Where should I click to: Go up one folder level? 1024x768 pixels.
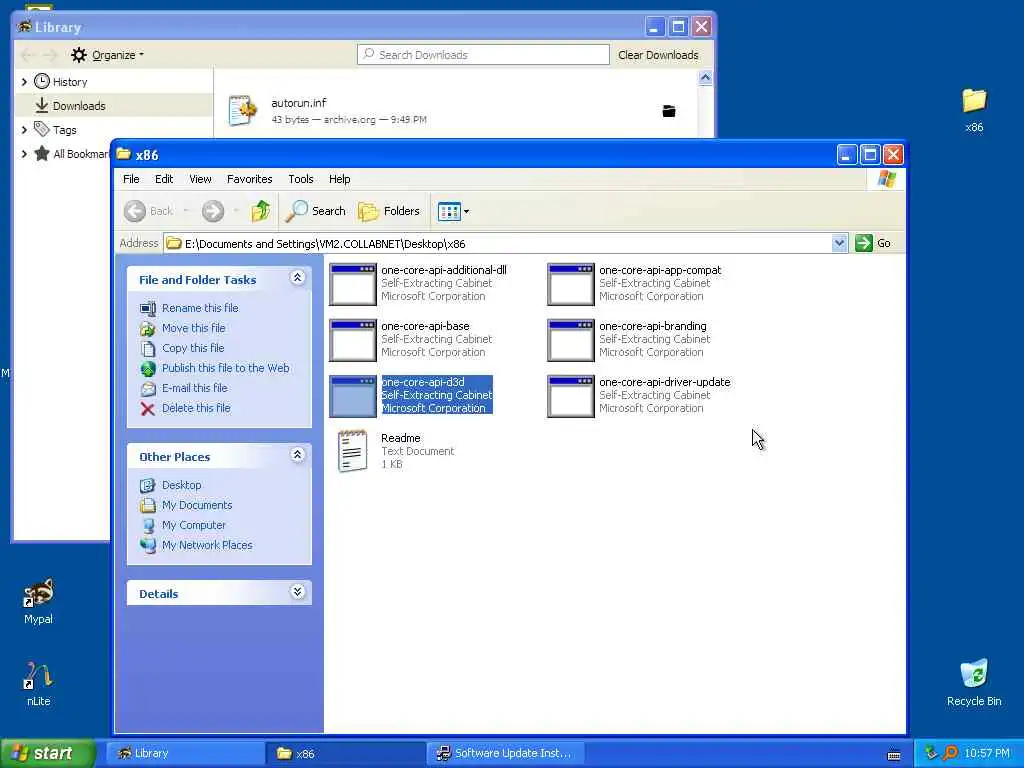(261, 211)
